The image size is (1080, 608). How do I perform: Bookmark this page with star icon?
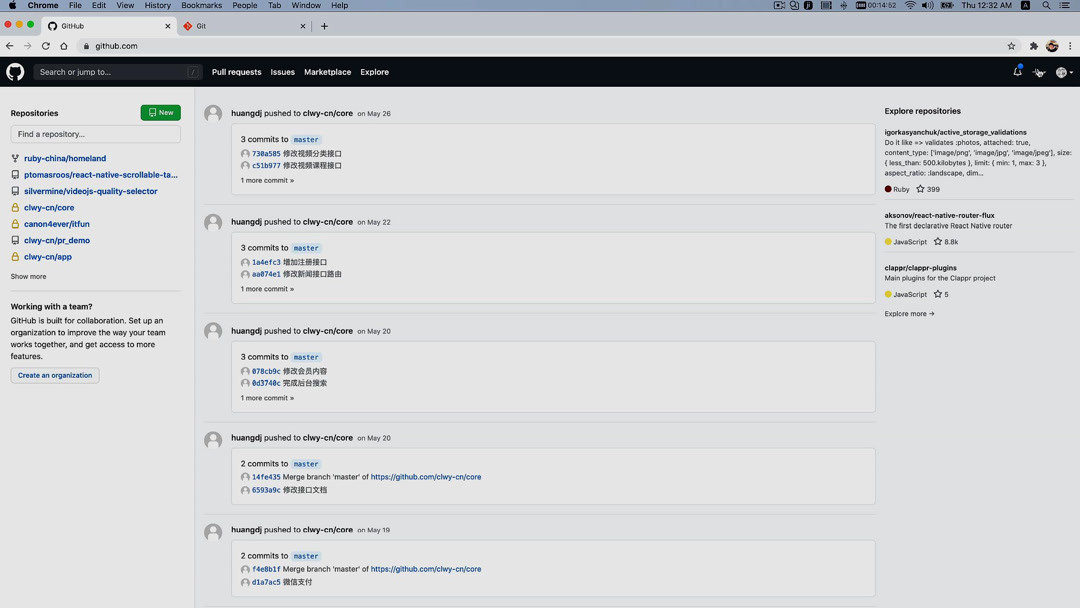[1011, 46]
